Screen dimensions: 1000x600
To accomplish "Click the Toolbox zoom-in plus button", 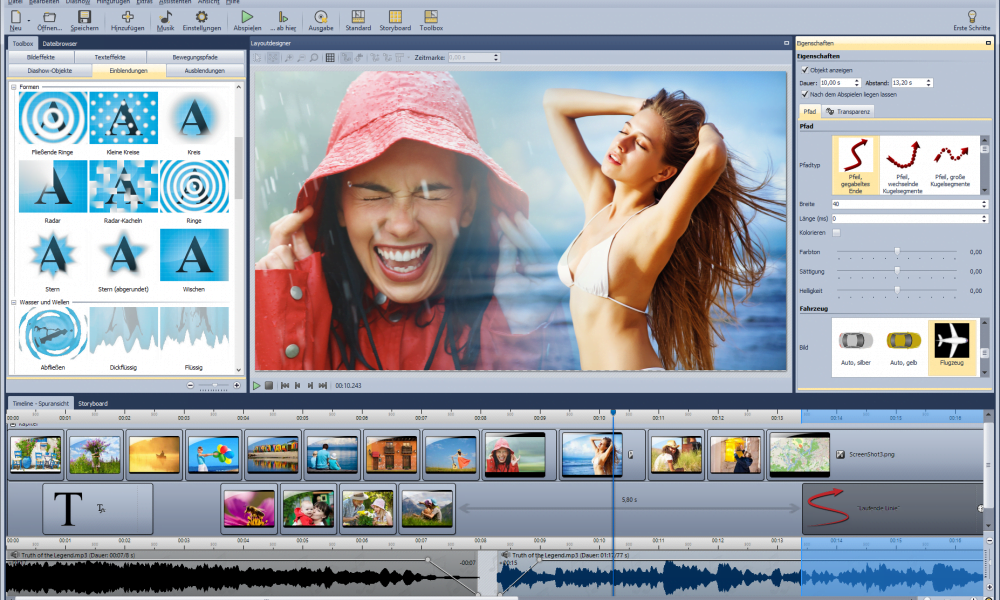I will coord(237,385).
